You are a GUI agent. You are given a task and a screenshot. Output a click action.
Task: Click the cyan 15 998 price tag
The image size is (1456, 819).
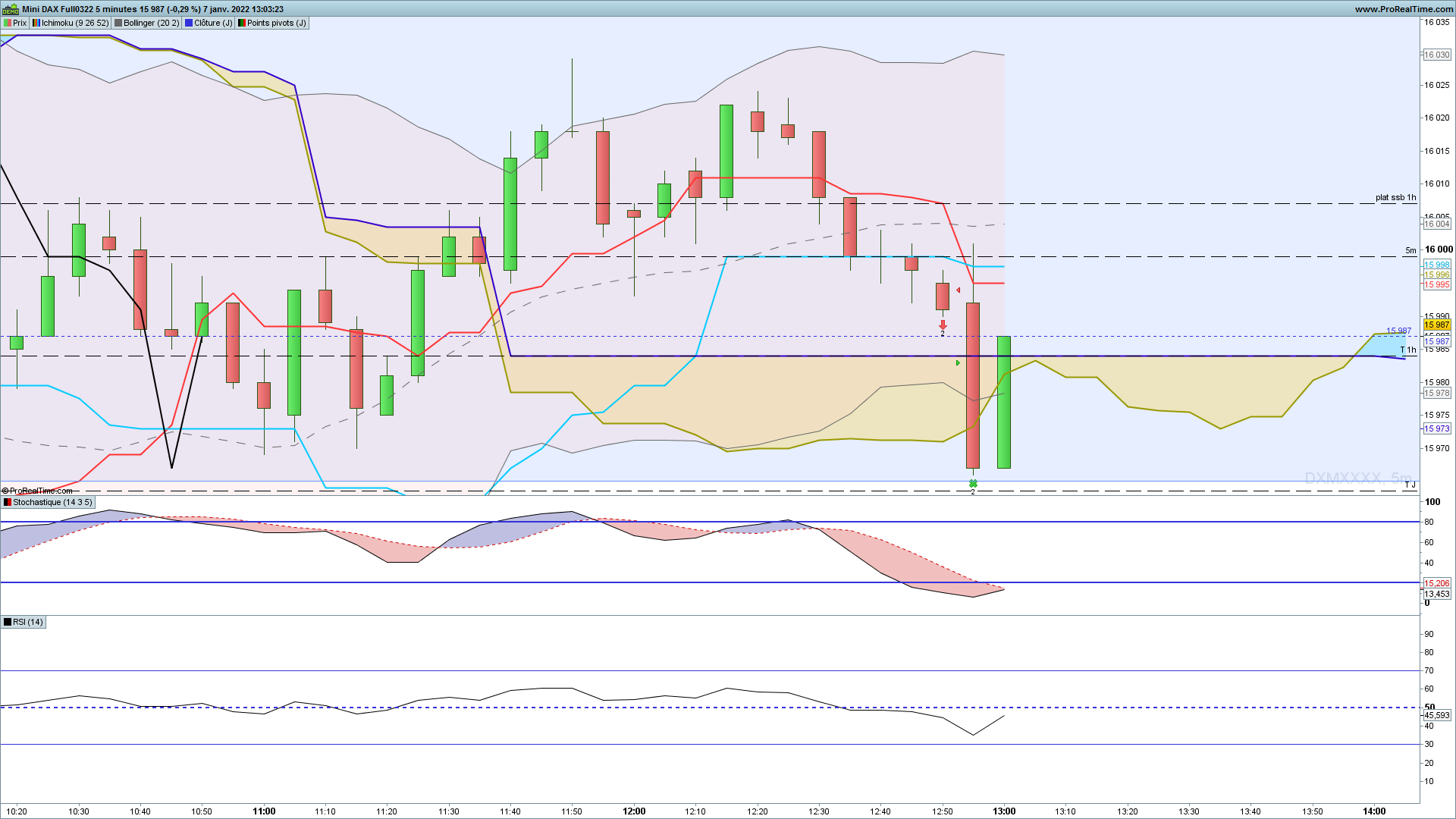click(1437, 265)
